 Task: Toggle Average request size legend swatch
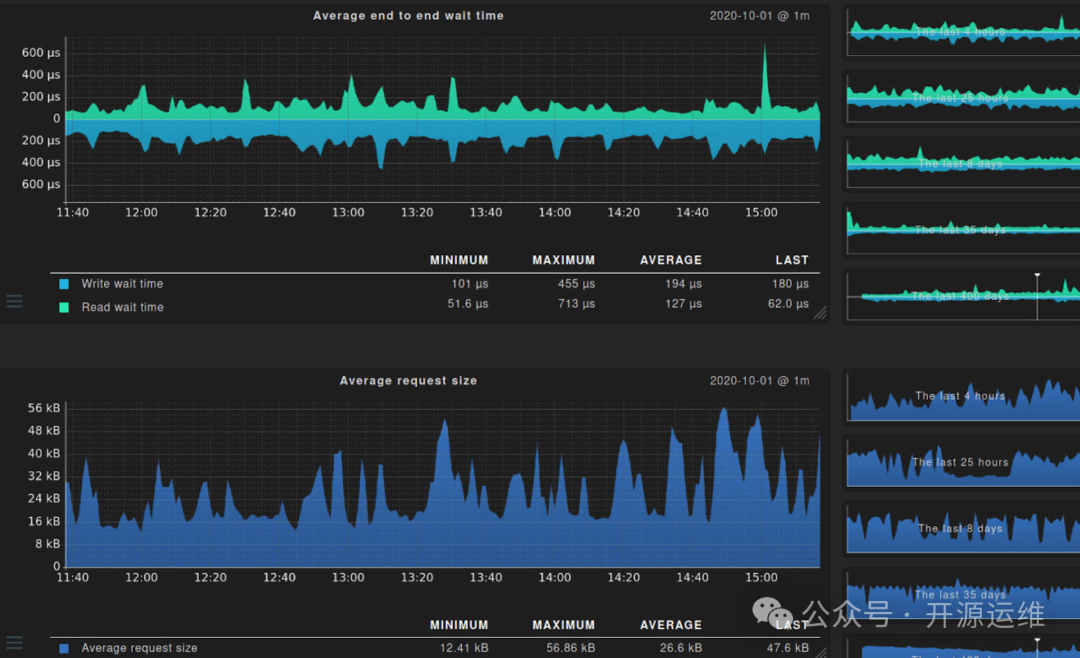coord(64,648)
